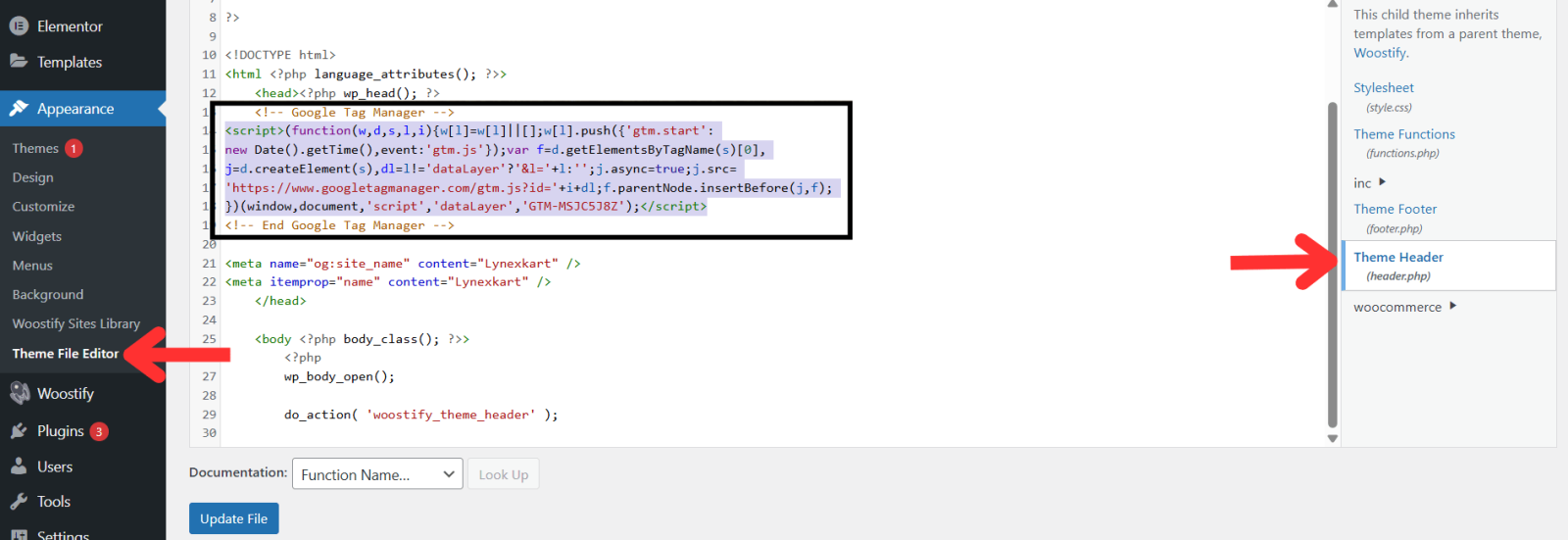
Task: Click the Woostify menu icon
Action: click(19, 393)
